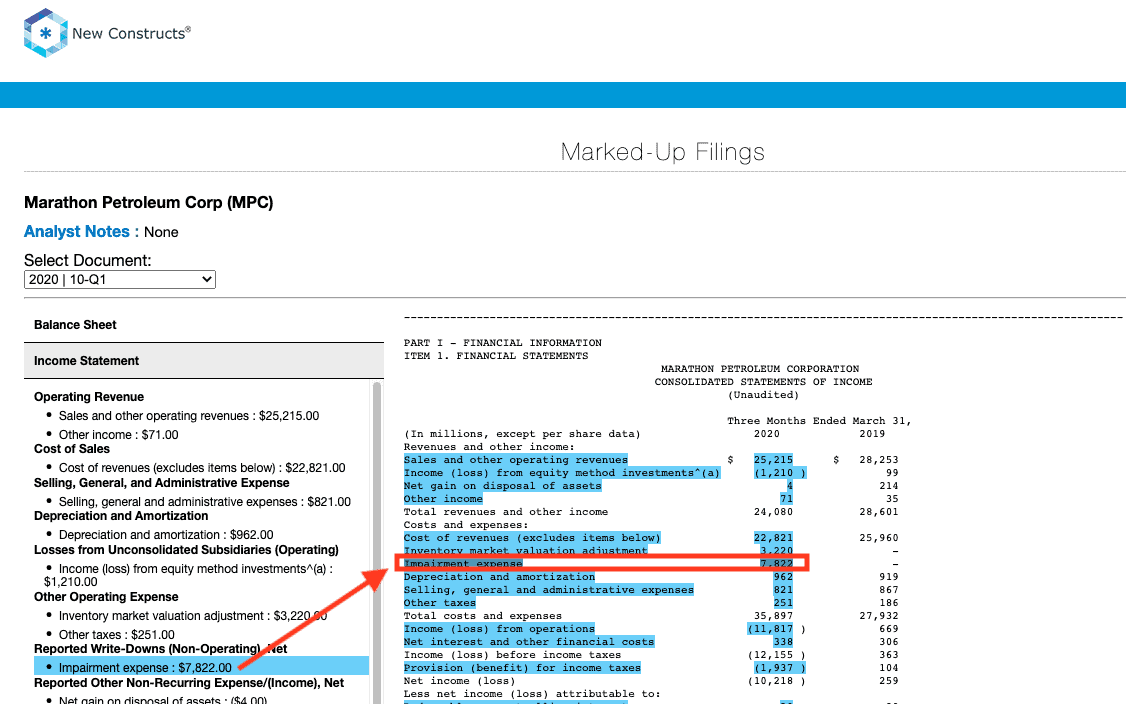Select Cost of revenues $22,821.00 item

pyautogui.click(x=202, y=468)
